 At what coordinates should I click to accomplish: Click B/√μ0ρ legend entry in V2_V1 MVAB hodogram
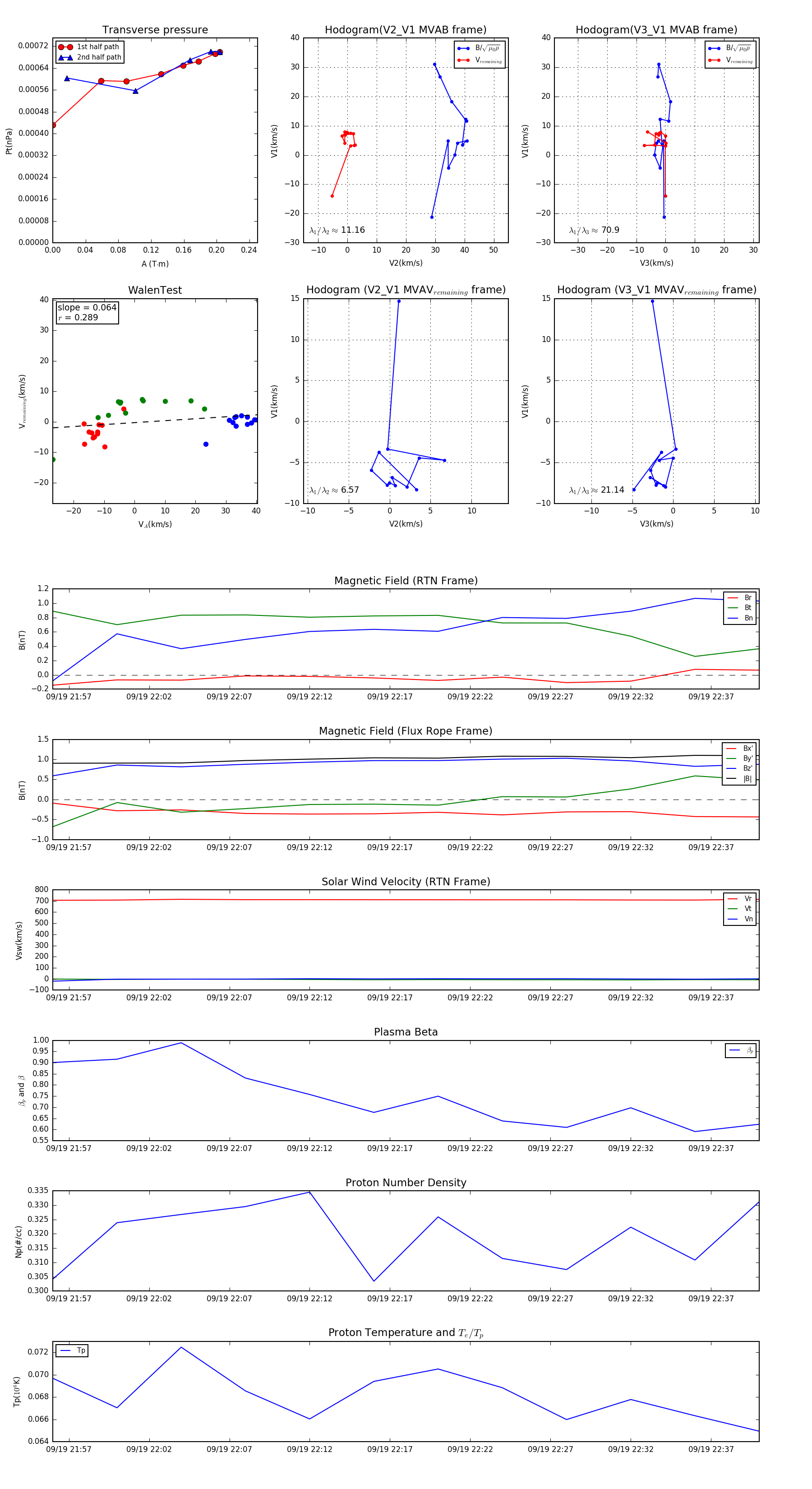479,48
